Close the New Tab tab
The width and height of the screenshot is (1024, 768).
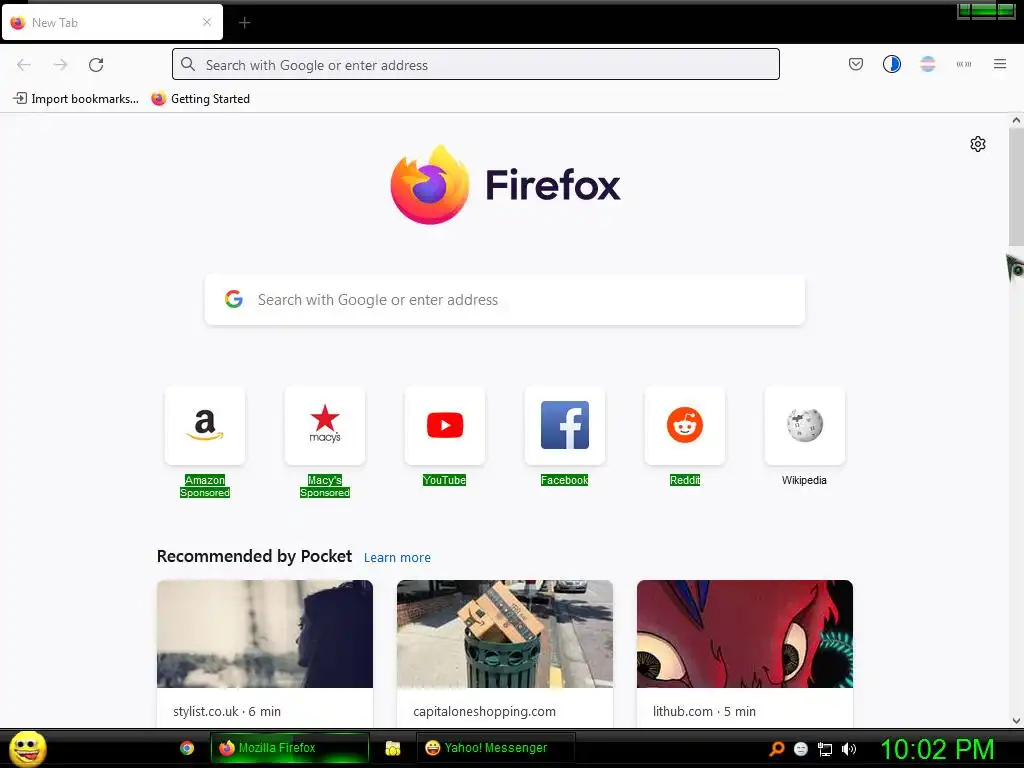coord(206,22)
